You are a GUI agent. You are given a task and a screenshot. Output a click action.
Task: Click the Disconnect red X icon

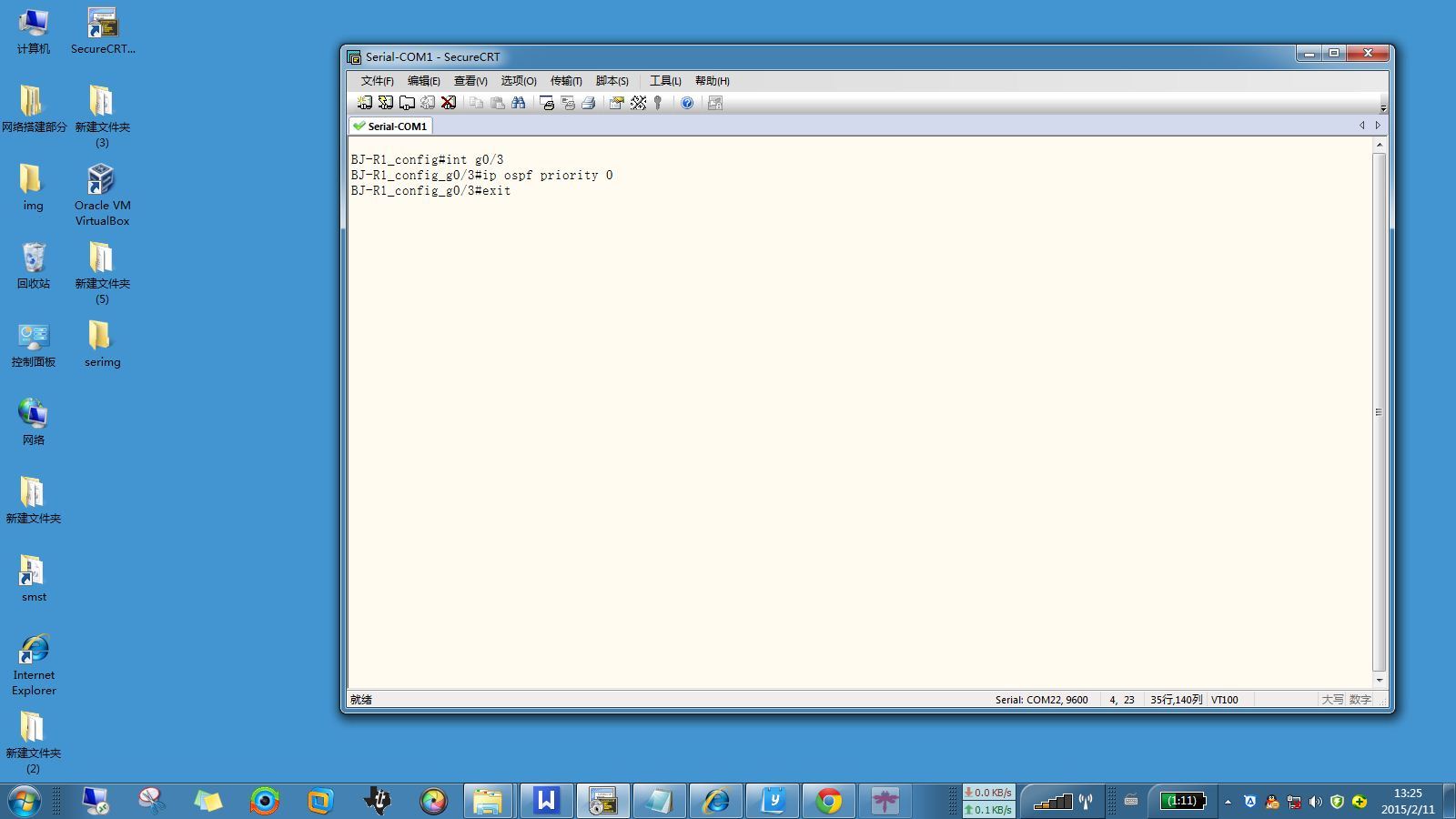449,103
